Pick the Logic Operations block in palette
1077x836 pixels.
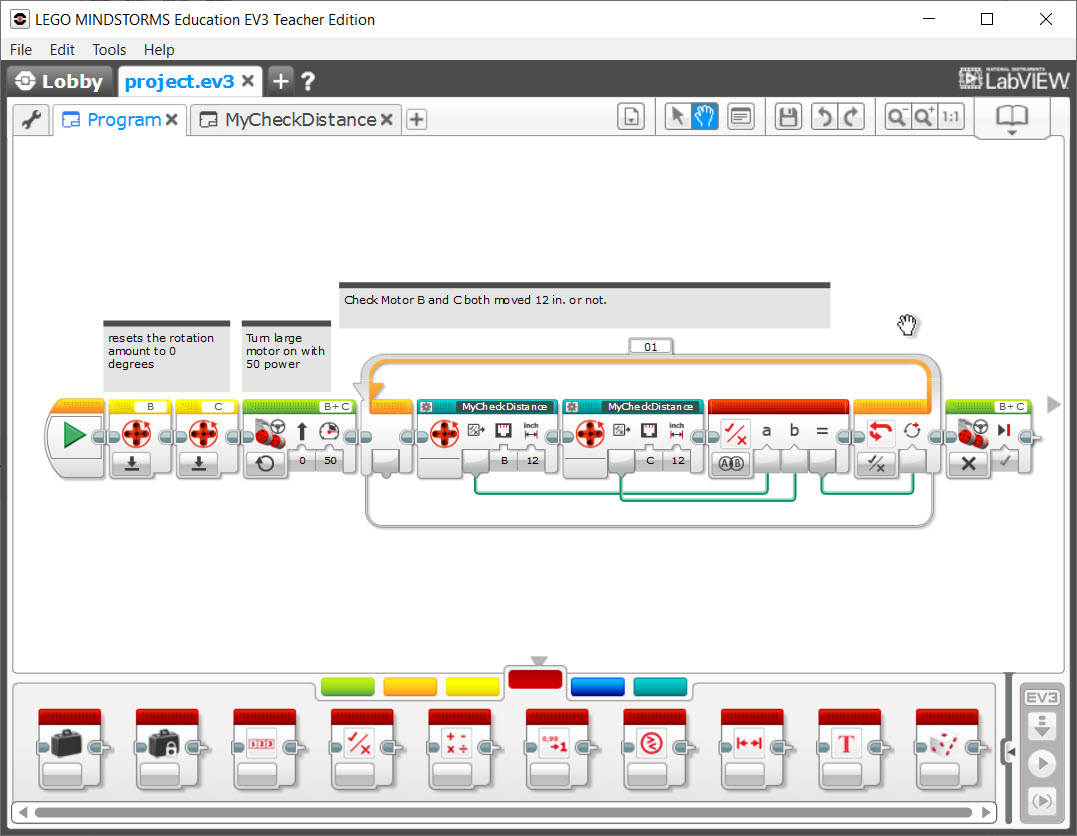coord(363,749)
